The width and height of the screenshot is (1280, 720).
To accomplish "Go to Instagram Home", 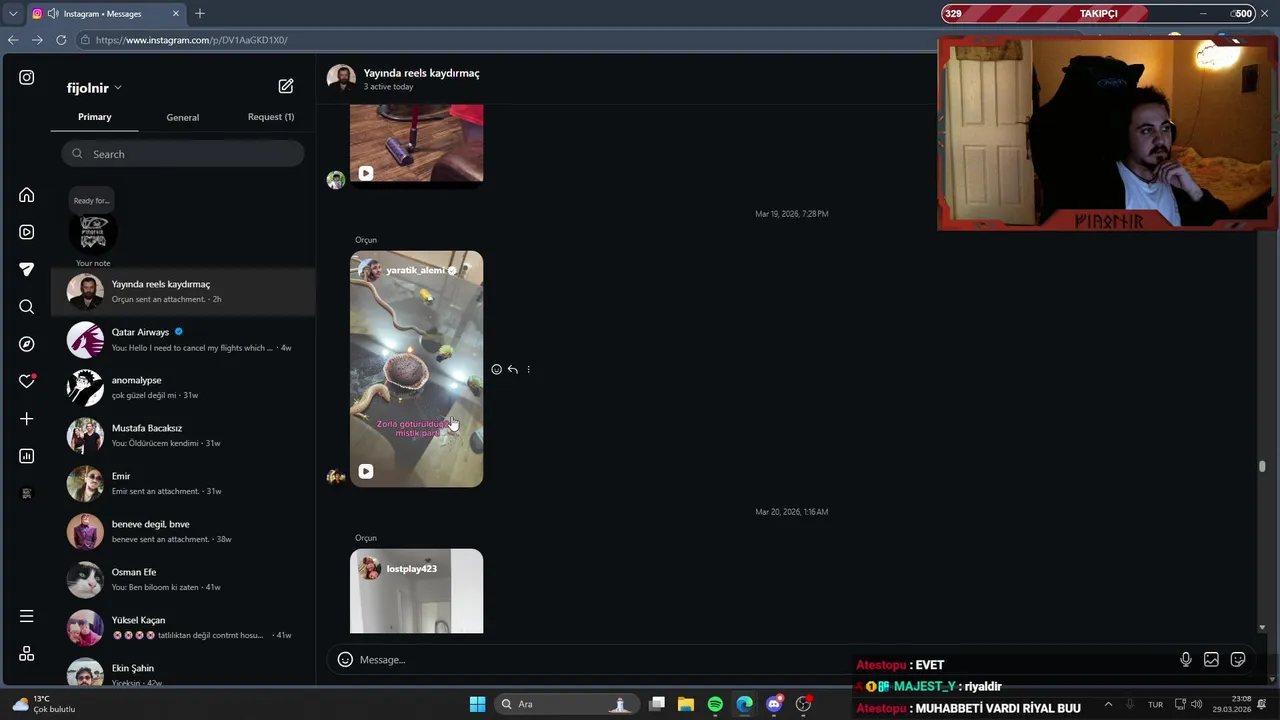I will (27, 195).
